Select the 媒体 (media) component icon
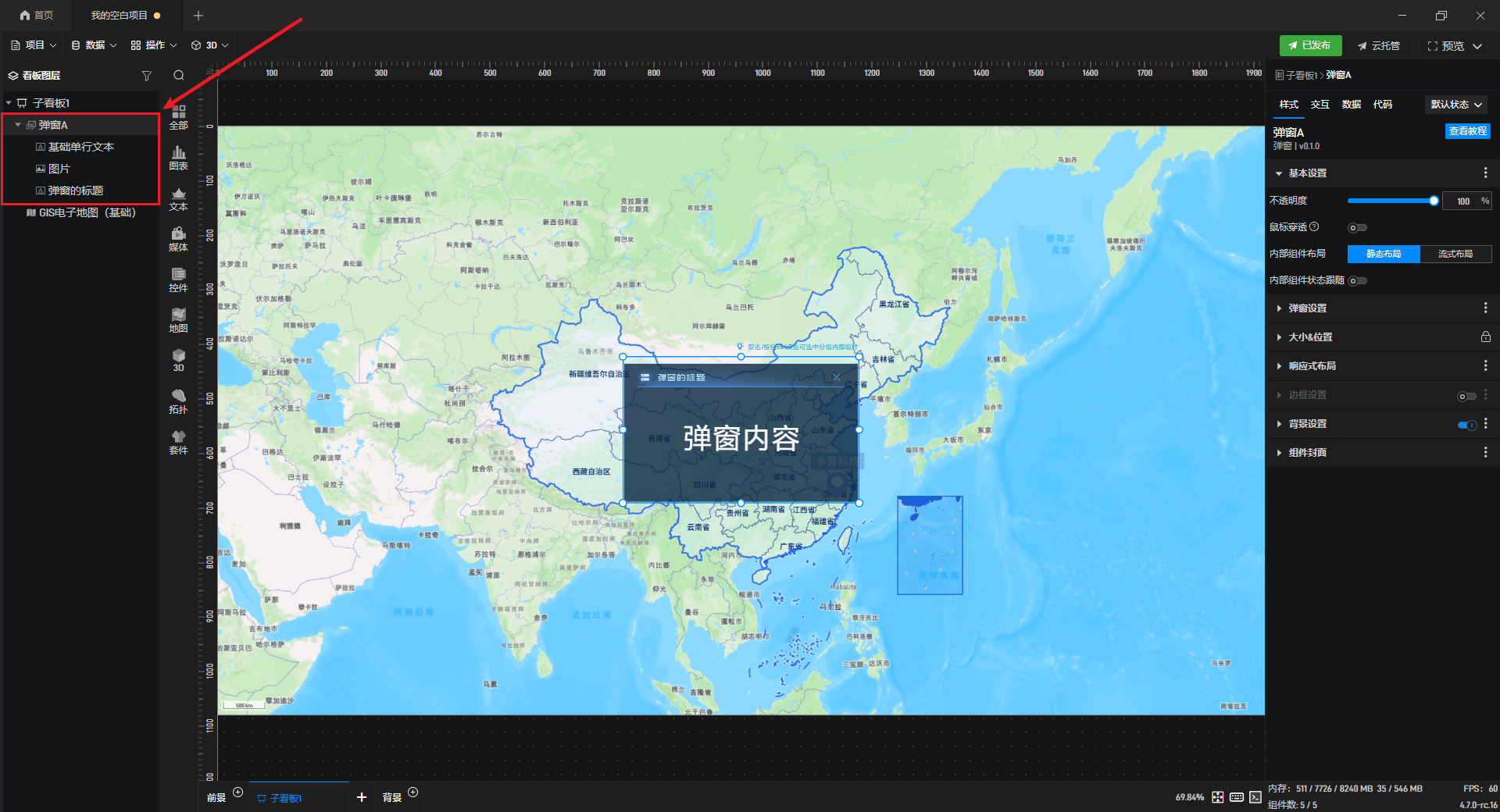1500x812 pixels. coord(178,239)
